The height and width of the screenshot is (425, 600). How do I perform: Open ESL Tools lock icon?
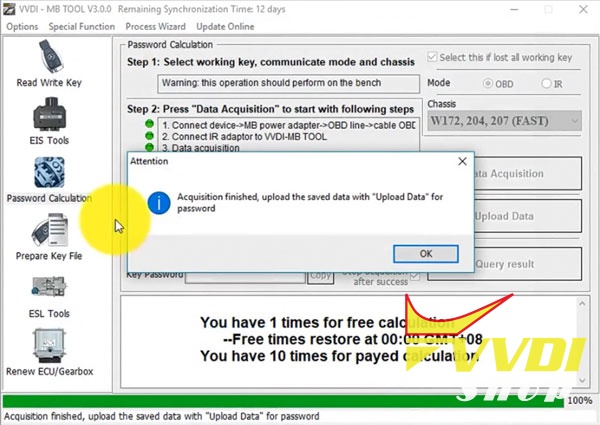[49, 287]
